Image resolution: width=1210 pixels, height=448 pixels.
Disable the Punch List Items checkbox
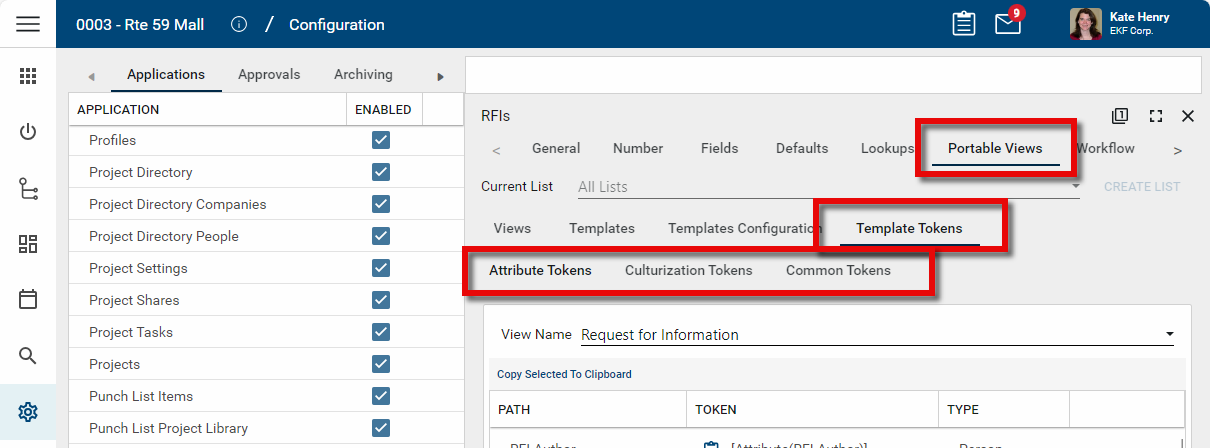pos(380,396)
